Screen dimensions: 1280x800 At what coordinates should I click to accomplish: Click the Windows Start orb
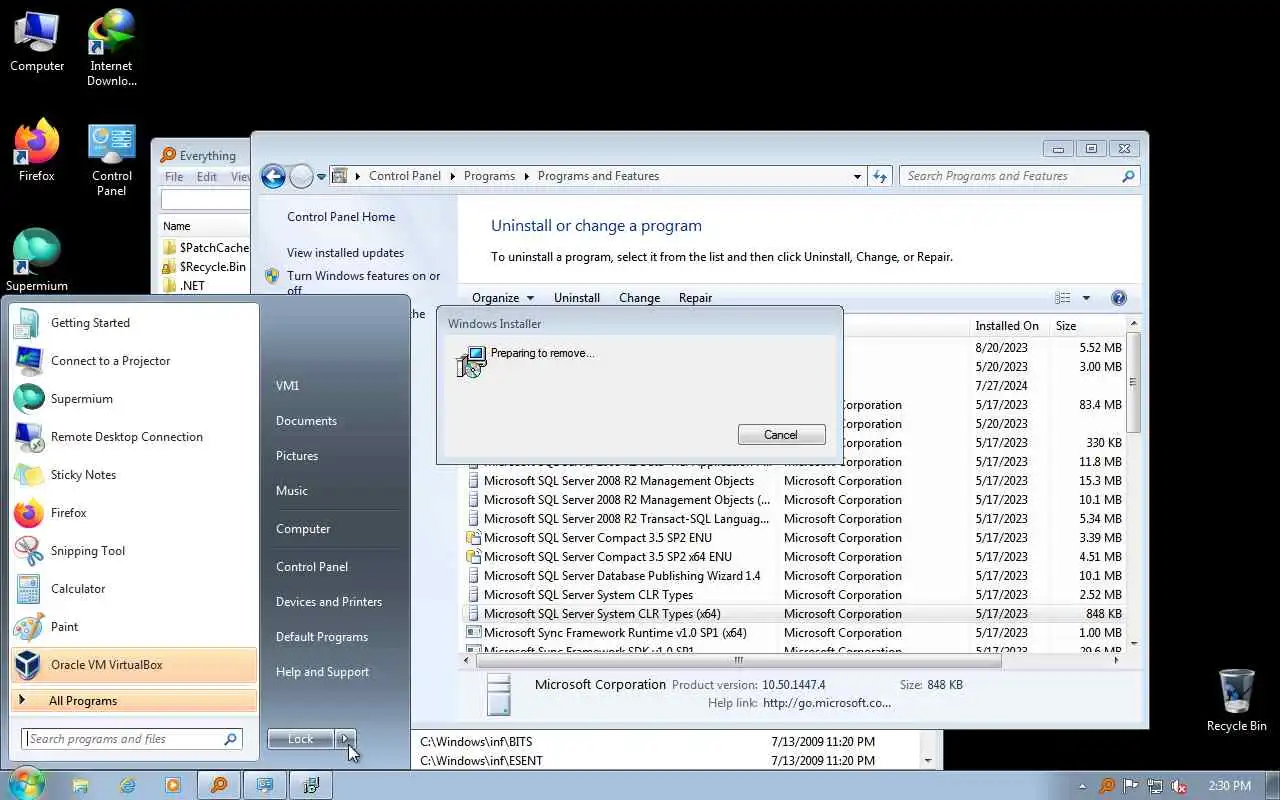click(x=26, y=784)
